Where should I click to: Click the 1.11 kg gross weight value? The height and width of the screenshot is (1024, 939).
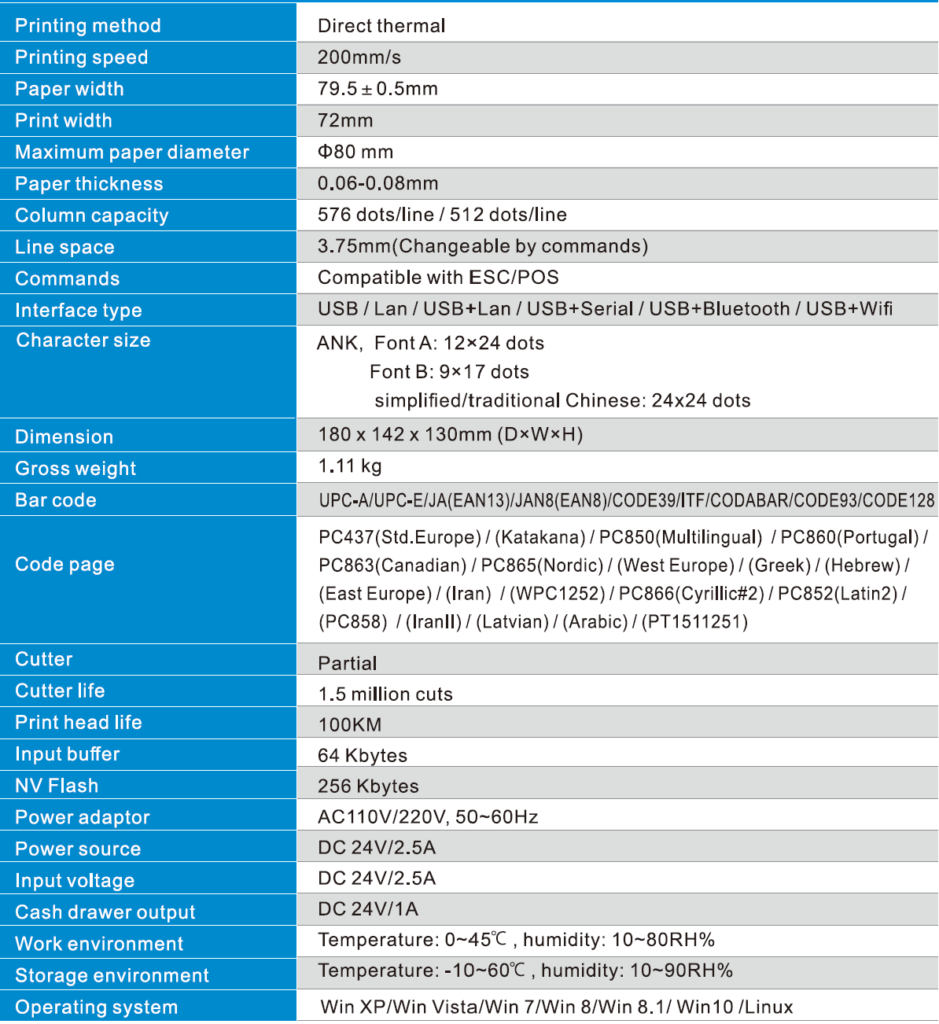(349, 467)
